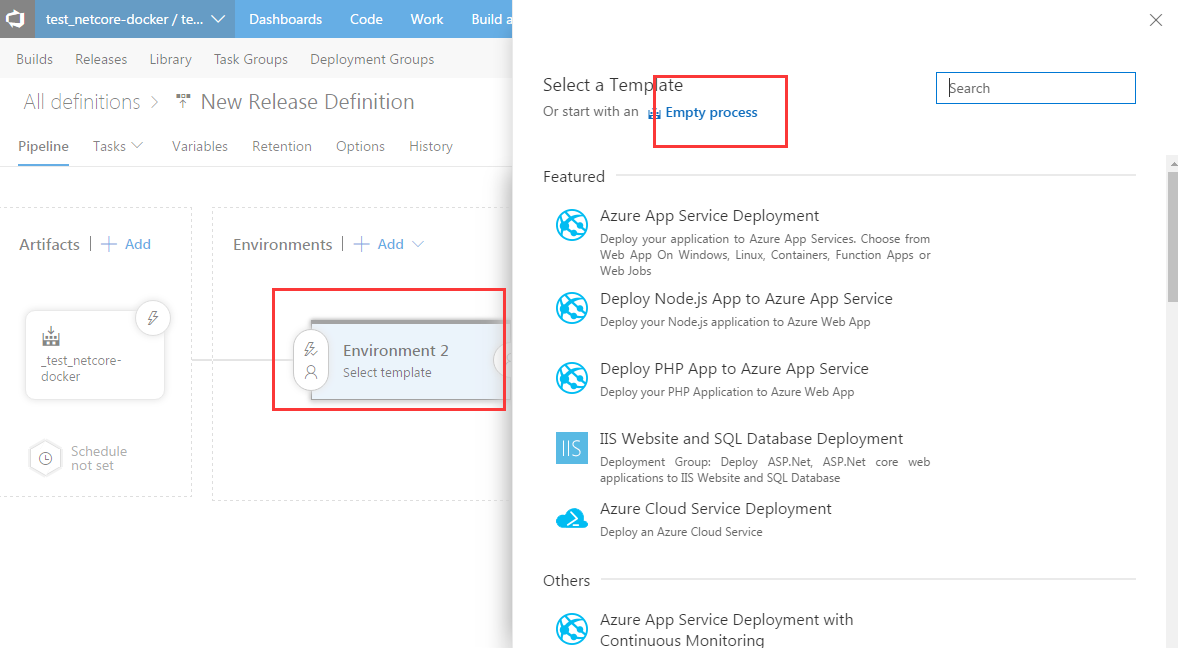This screenshot has height=648, width=1178.
Task: Rename the New Release Definition title
Action: [x=307, y=101]
